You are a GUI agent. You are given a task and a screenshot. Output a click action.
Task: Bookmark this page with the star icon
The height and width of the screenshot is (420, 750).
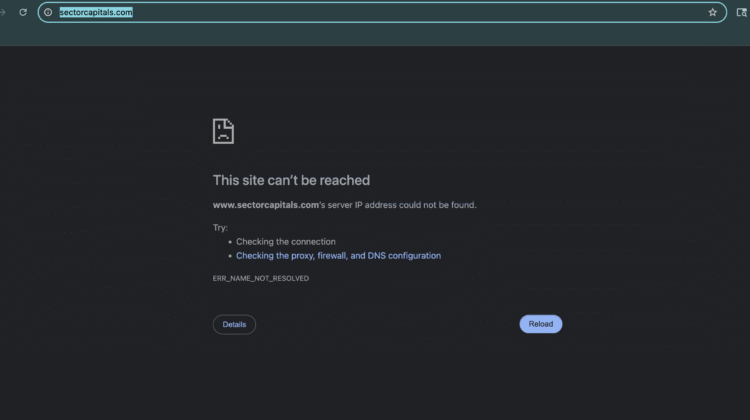pos(712,12)
